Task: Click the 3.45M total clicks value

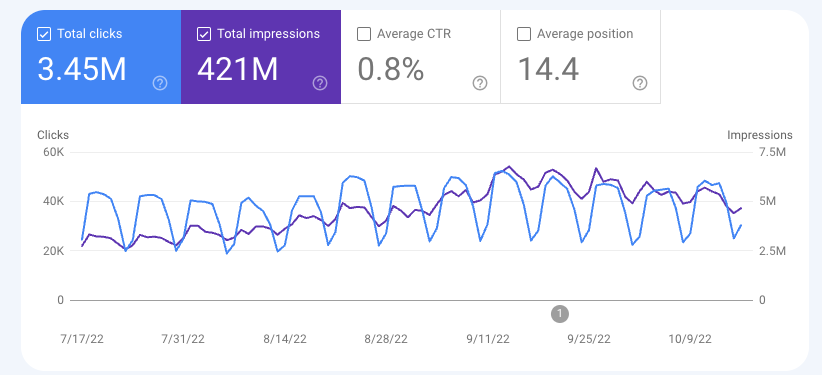Action: click(82, 70)
